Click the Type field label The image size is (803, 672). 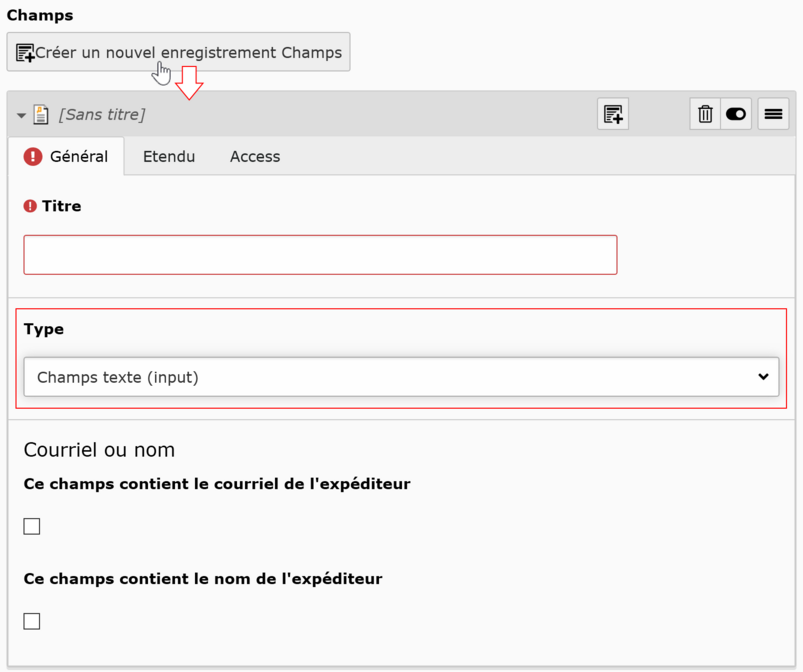point(44,329)
